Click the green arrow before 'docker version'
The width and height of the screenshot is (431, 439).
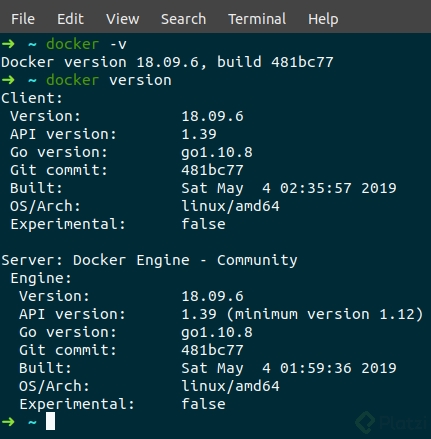[8, 80]
